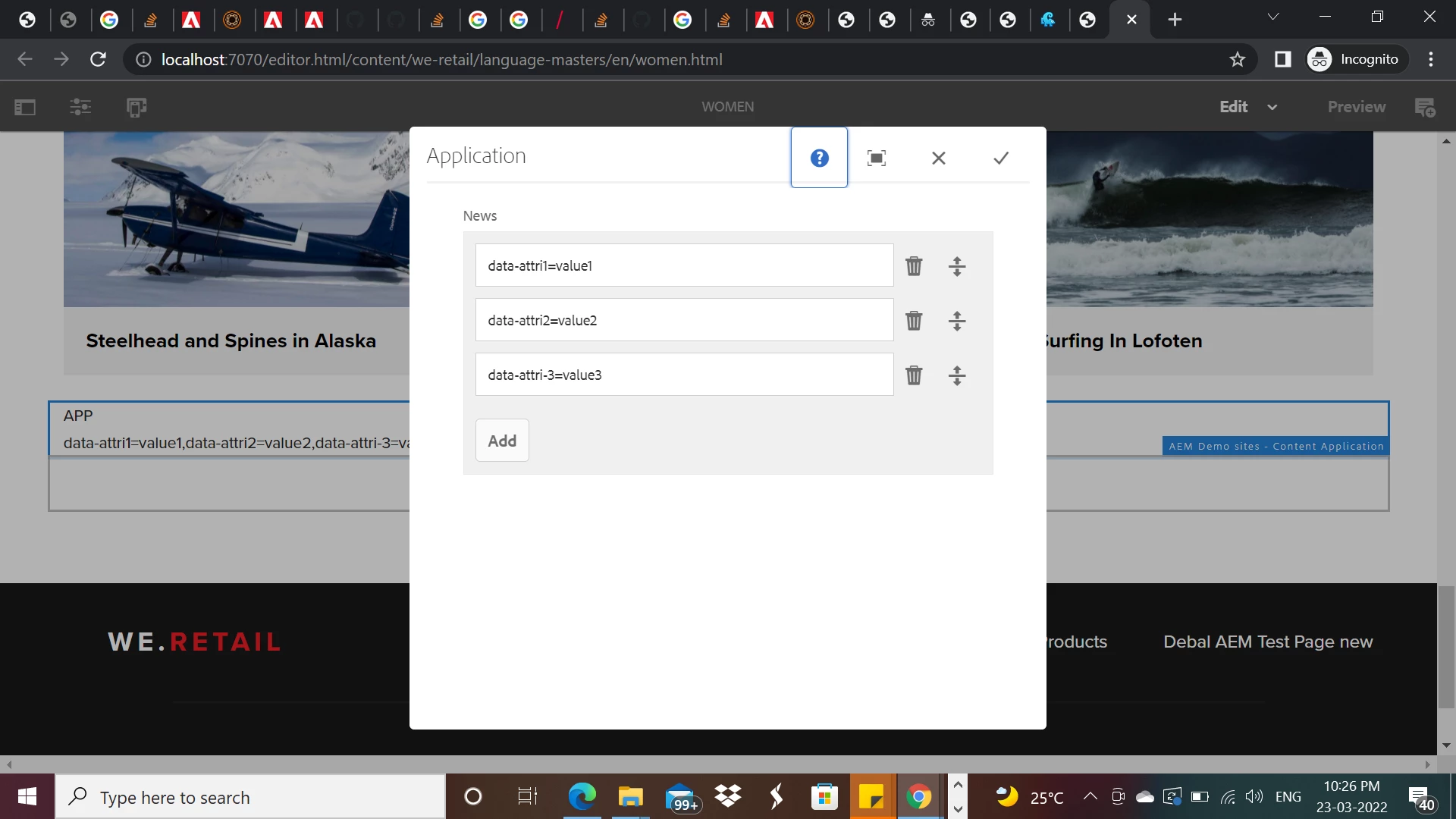Click Add button in News multifield
Image resolution: width=1456 pixels, height=819 pixels.
(x=502, y=441)
